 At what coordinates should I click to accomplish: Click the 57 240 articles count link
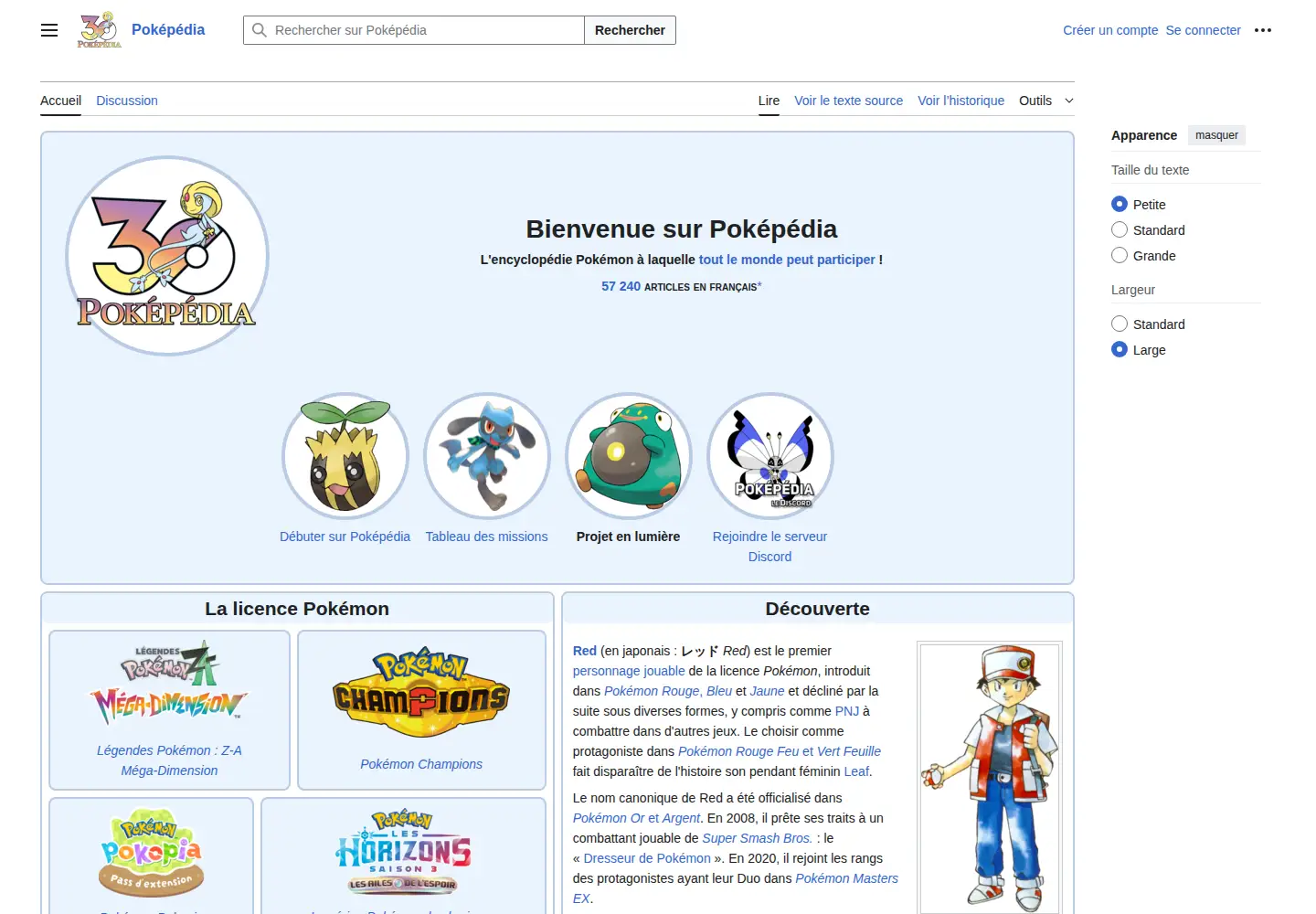(621, 286)
